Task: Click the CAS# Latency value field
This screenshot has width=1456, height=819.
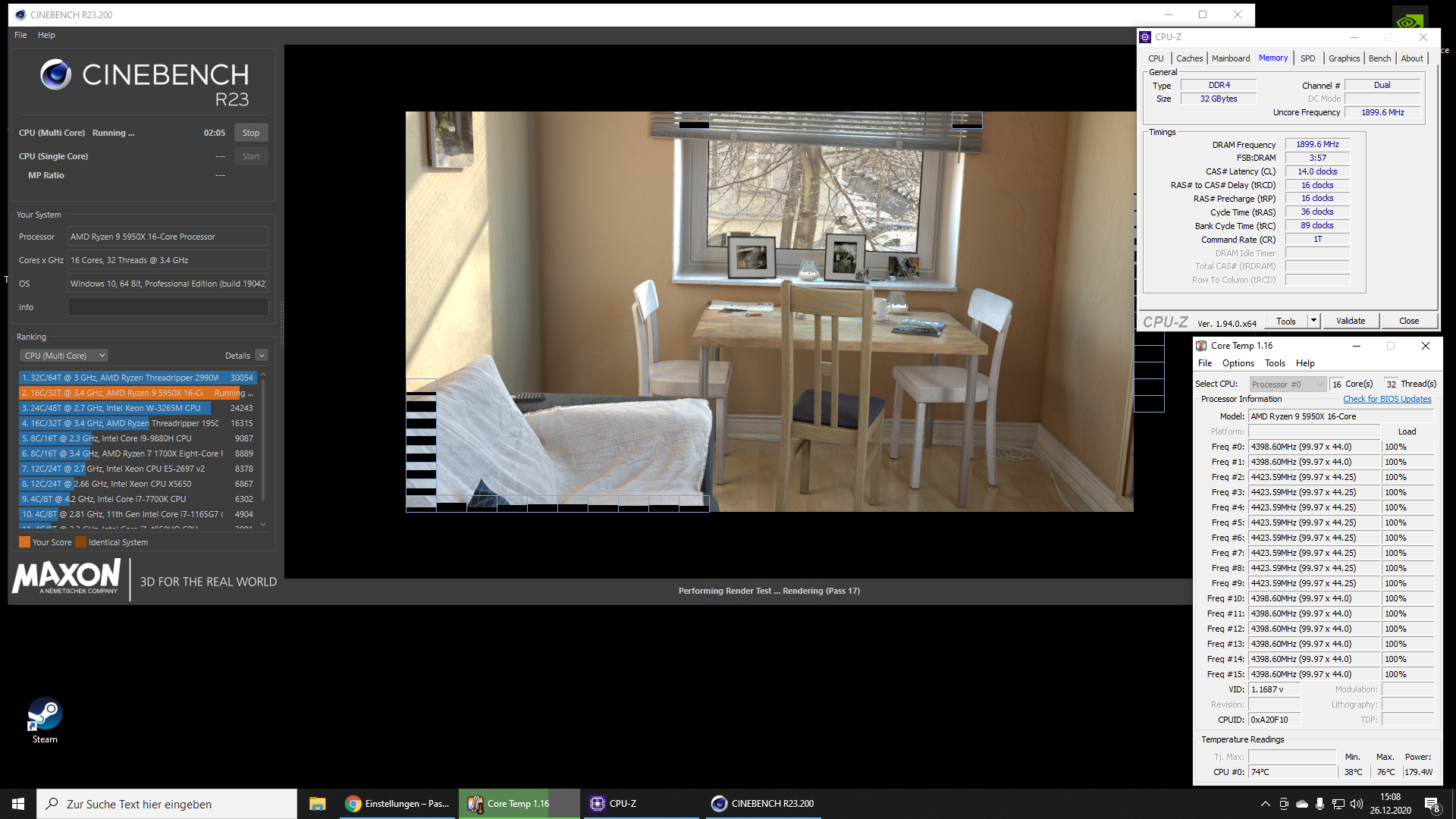Action: [x=1317, y=171]
